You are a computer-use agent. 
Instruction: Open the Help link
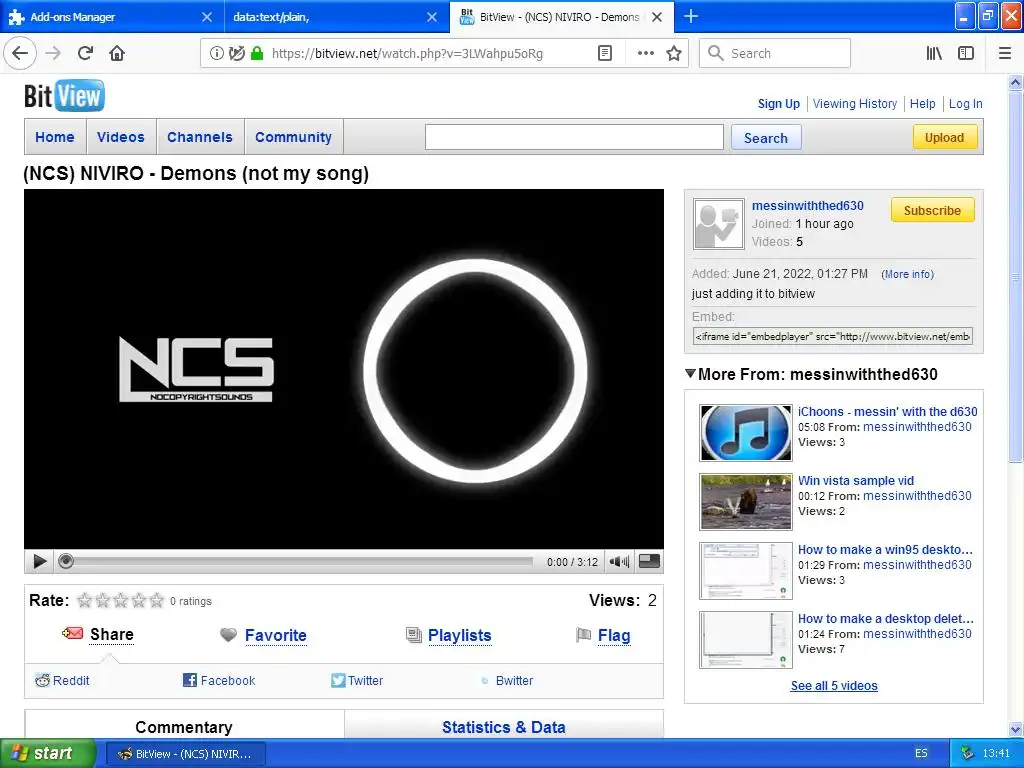(x=922, y=103)
